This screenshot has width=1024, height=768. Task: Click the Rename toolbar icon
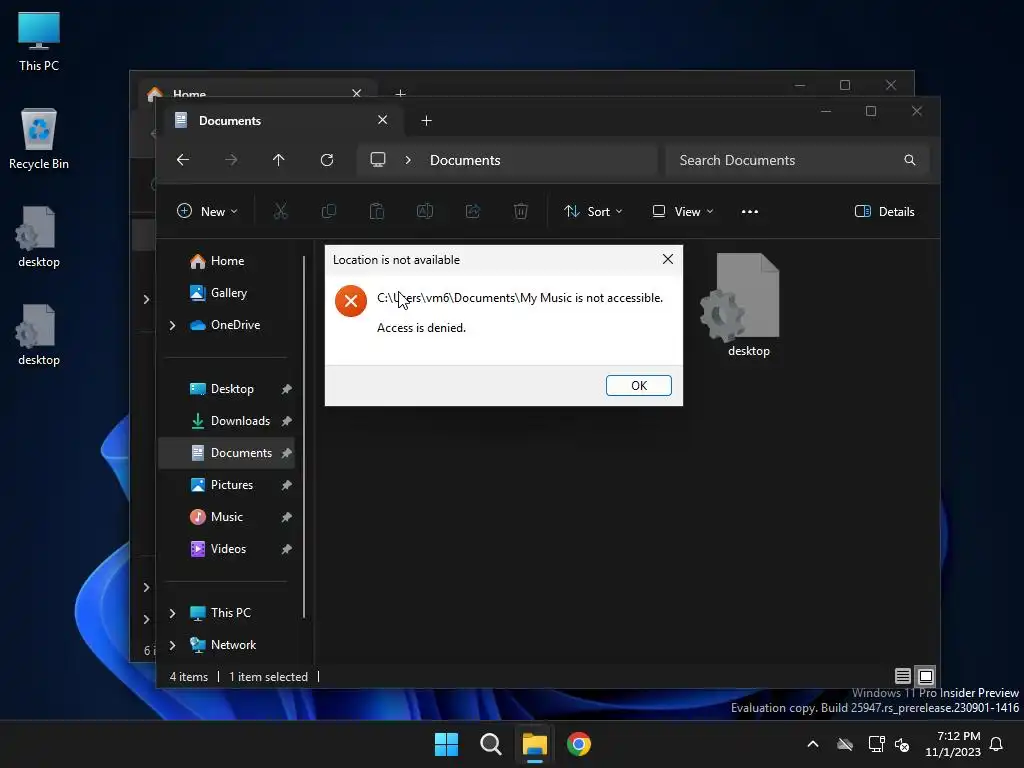tap(425, 212)
